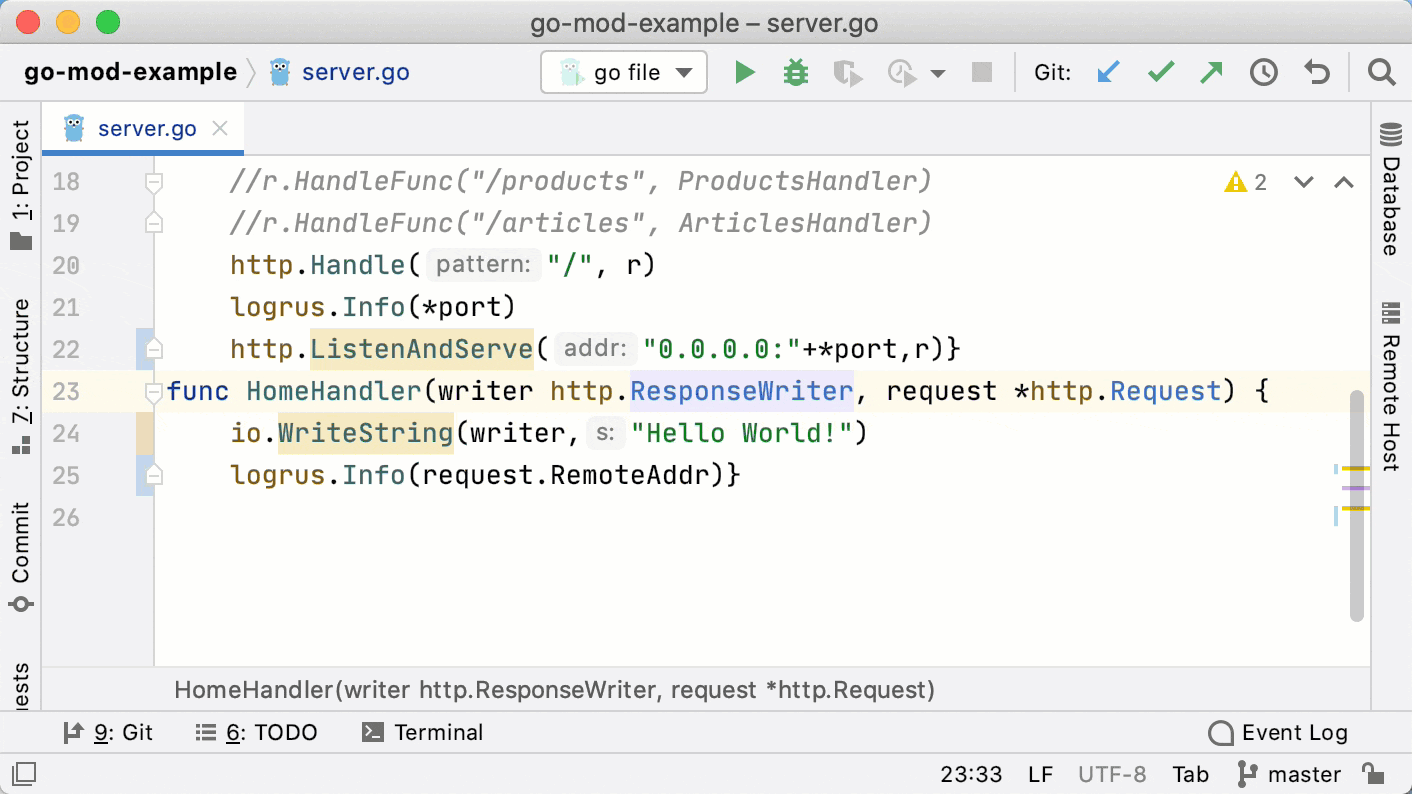Collapse the HomeHandler function fold region
Image resolution: width=1412 pixels, height=794 pixels.
[x=153, y=392]
